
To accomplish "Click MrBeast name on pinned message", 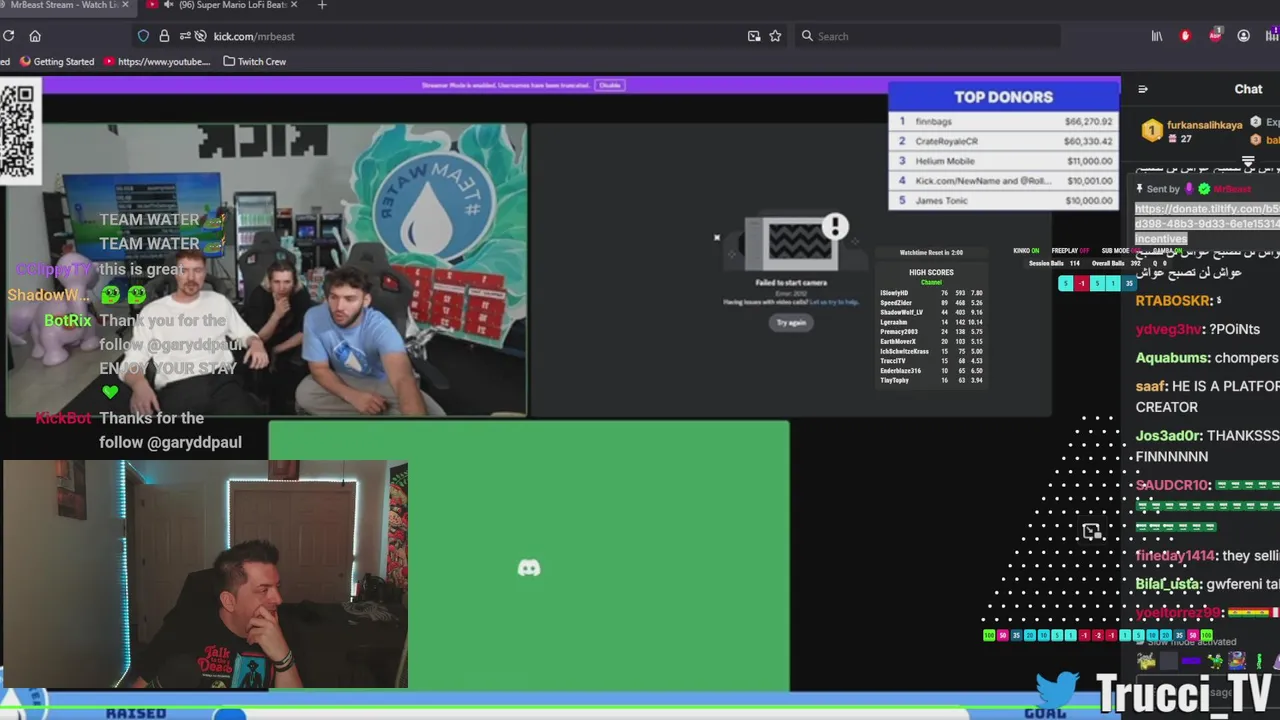I will (1232, 189).
